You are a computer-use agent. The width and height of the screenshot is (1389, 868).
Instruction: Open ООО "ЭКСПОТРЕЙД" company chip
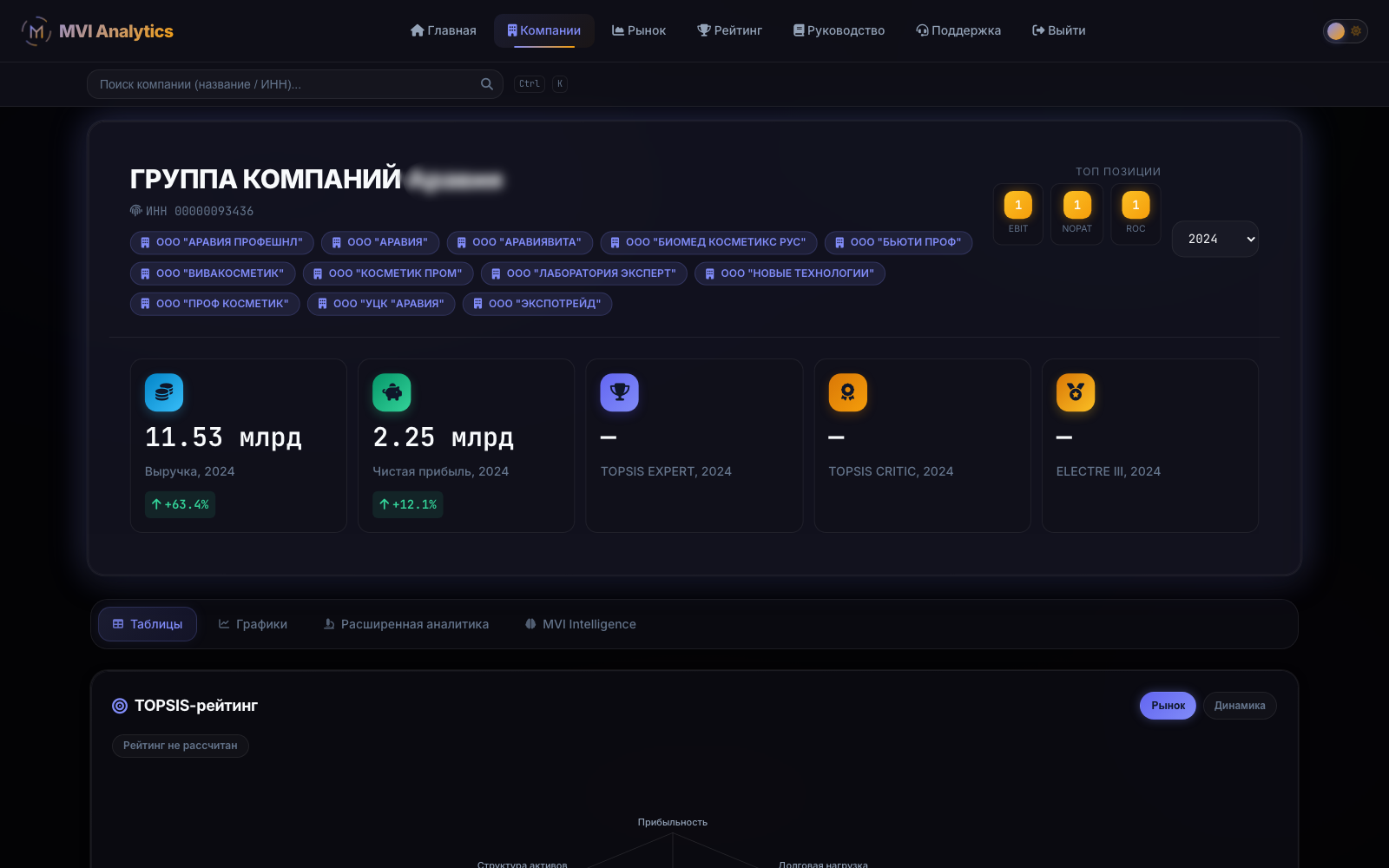point(537,304)
